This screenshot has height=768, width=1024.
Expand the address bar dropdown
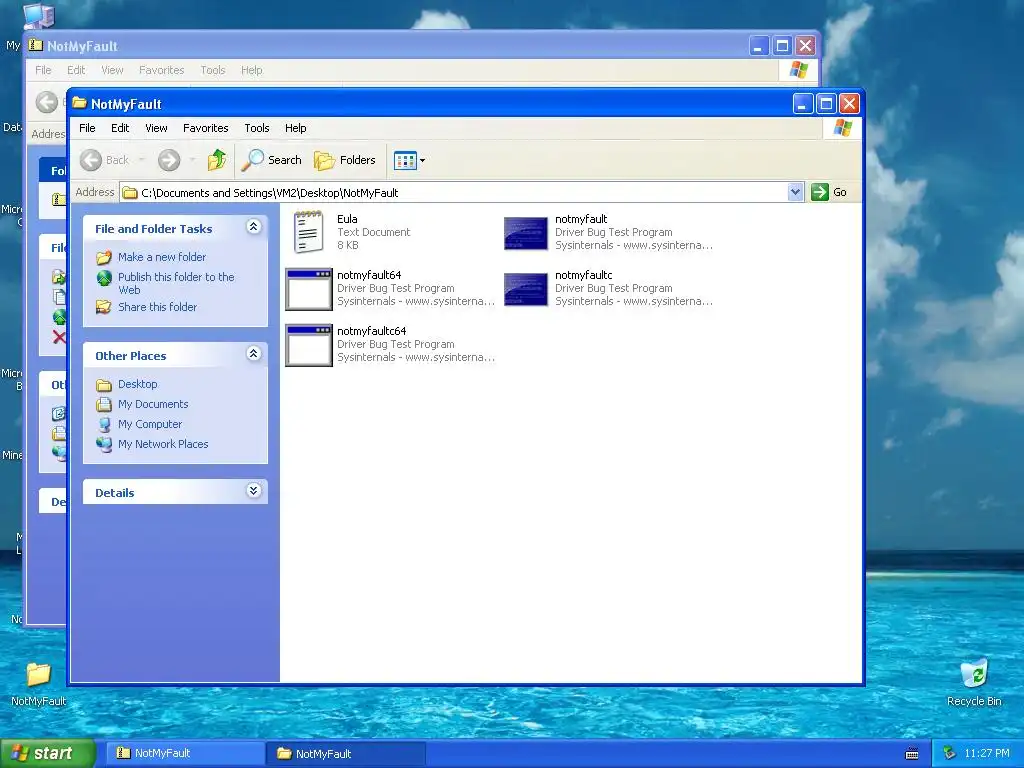pyautogui.click(x=795, y=192)
